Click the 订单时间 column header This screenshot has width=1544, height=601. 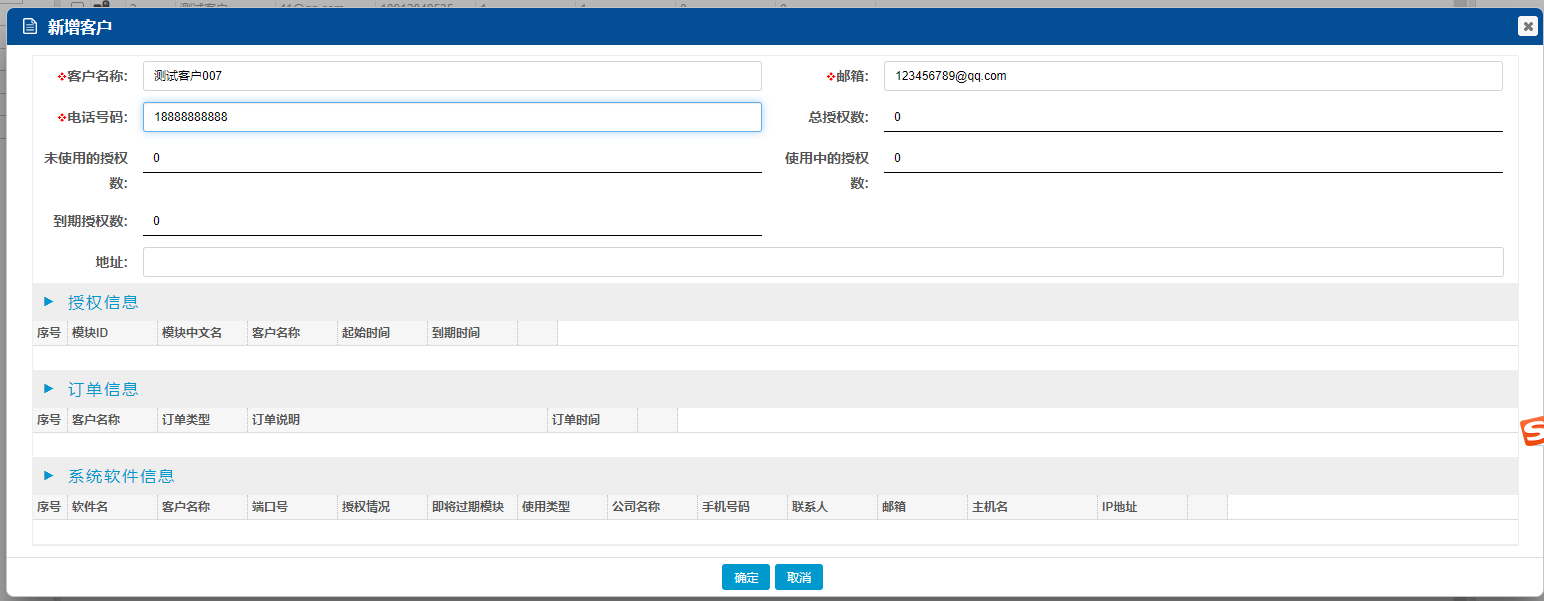[591, 420]
